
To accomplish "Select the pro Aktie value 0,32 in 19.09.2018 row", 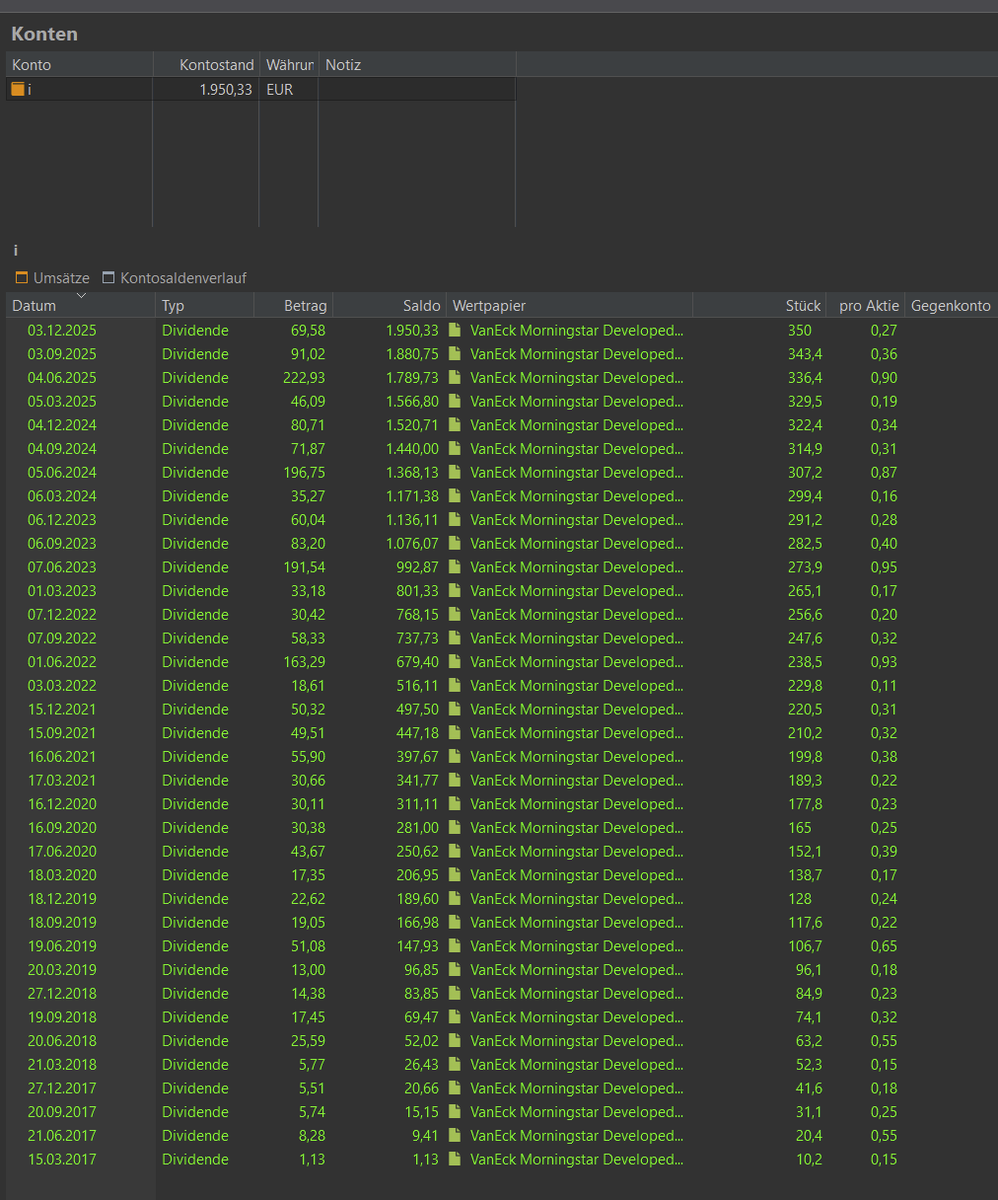I will click(883, 1017).
